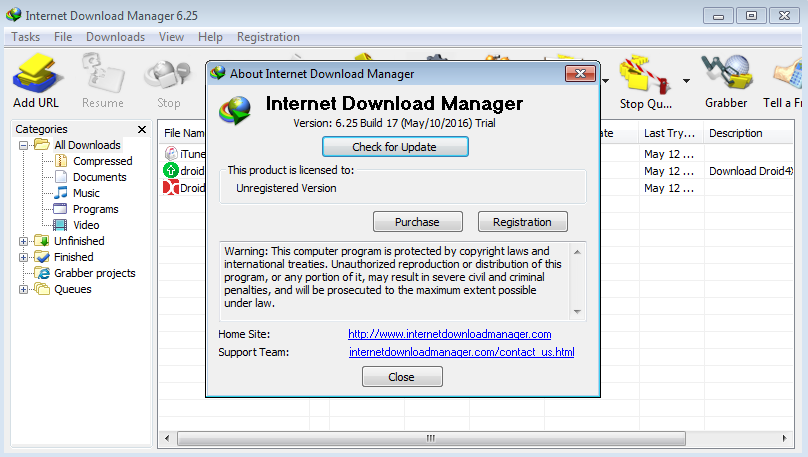
Task: Open the Stop Queue dropdown arrow
Action: tap(686, 81)
